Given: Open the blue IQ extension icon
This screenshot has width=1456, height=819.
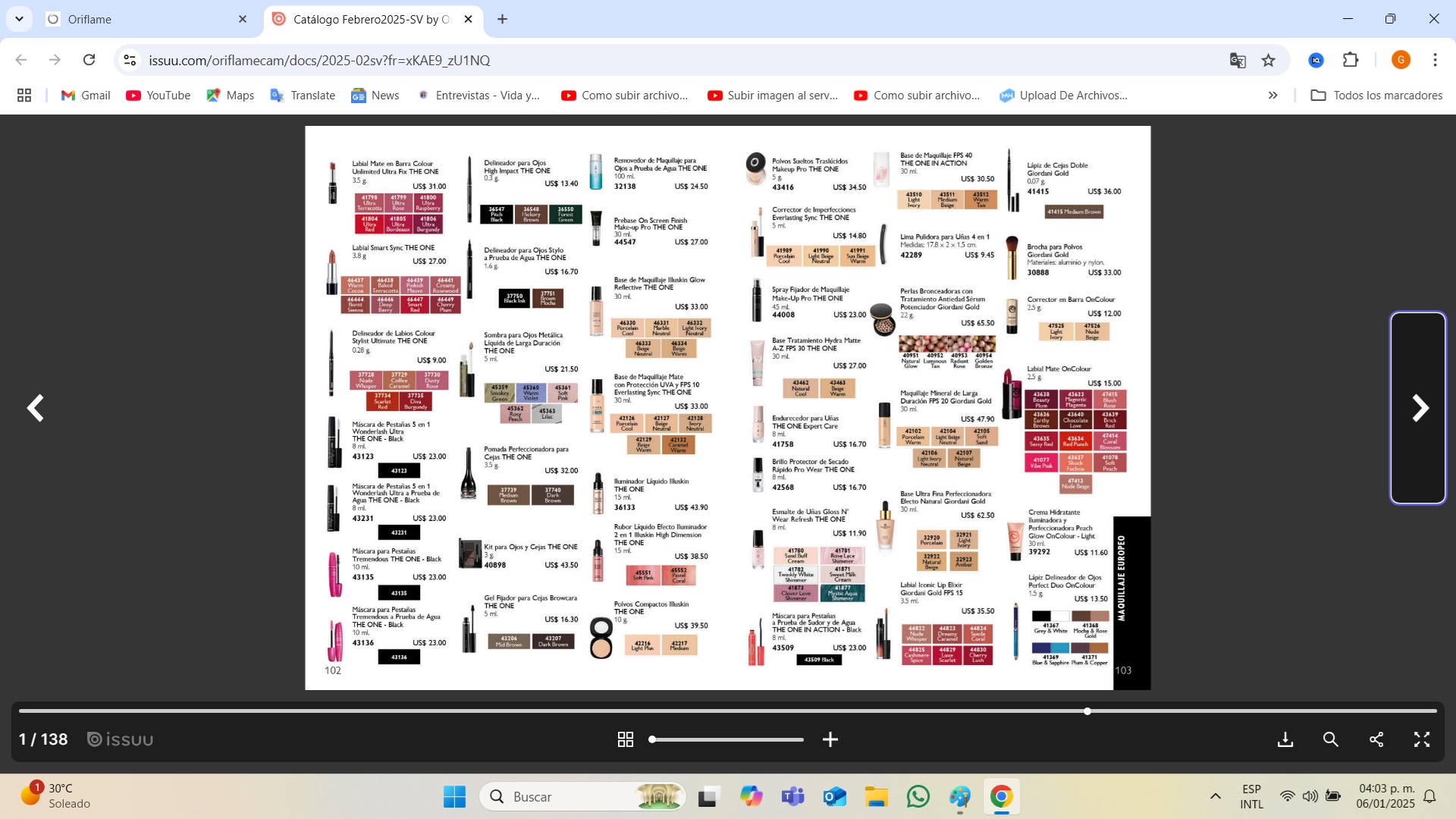Looking at the screenshot, I should point(1316,60).
